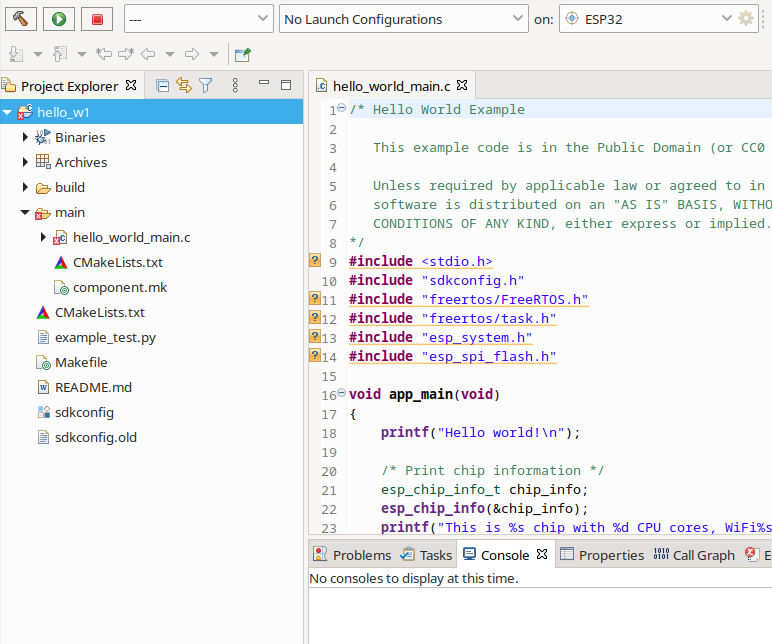The height and width of the screenshot is (644, 772).
Task: Open the Project Explorer View Menu dots
Action: [x=235, y=85]
